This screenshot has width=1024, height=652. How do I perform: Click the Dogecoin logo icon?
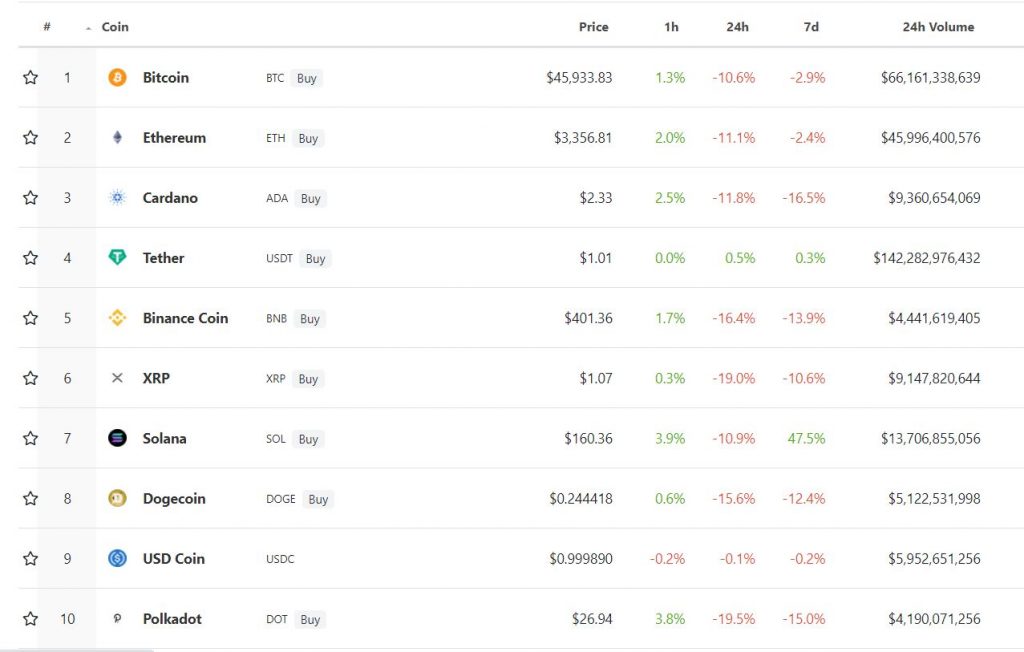[118, 498]
